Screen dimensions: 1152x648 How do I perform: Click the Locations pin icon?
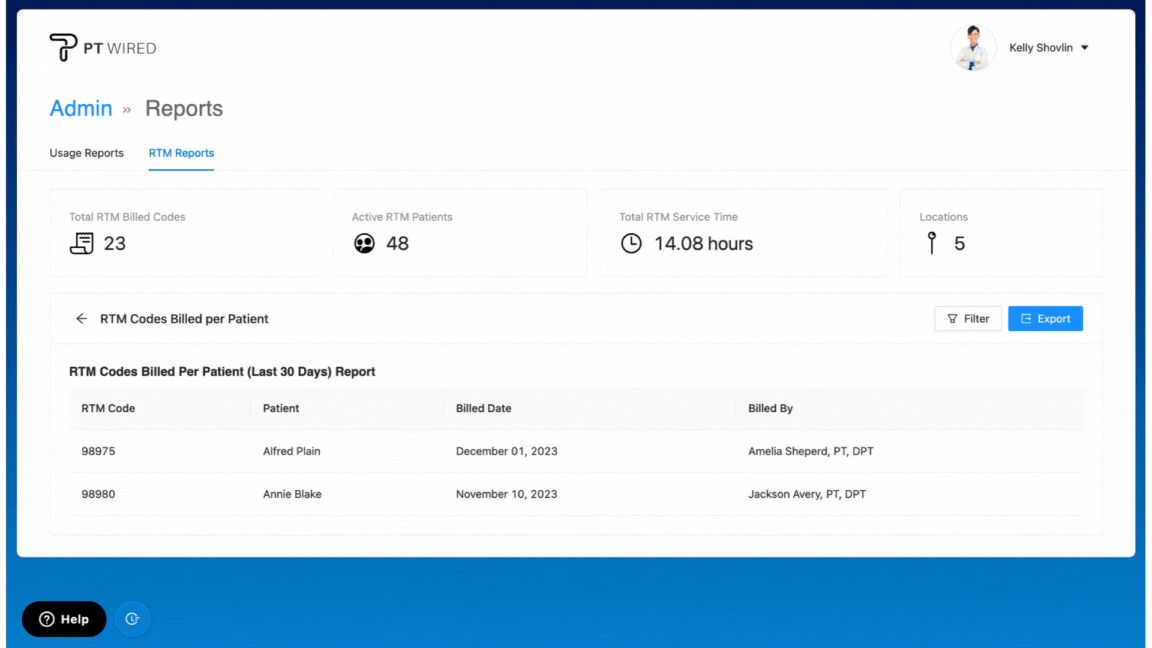point(932,243)
